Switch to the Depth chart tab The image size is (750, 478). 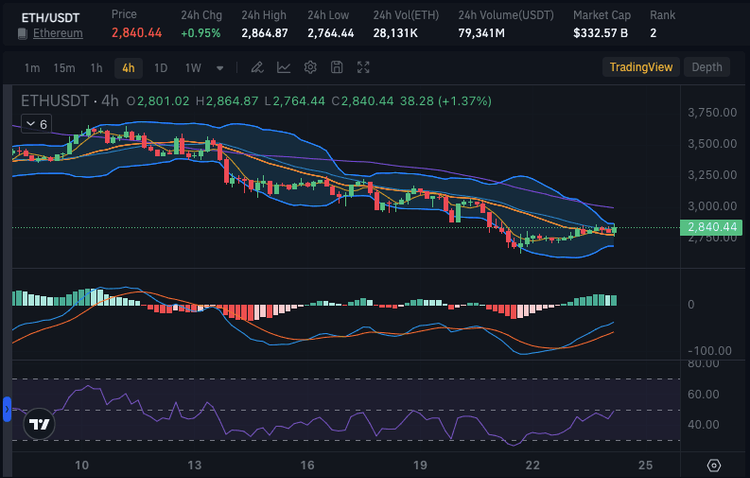click(706, 67)
